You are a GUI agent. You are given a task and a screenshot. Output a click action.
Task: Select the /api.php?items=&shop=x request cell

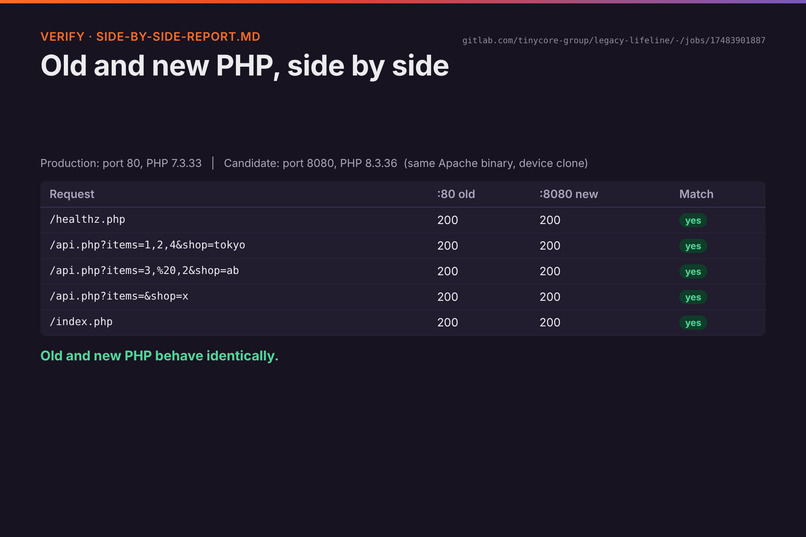(x=119, y=297)
